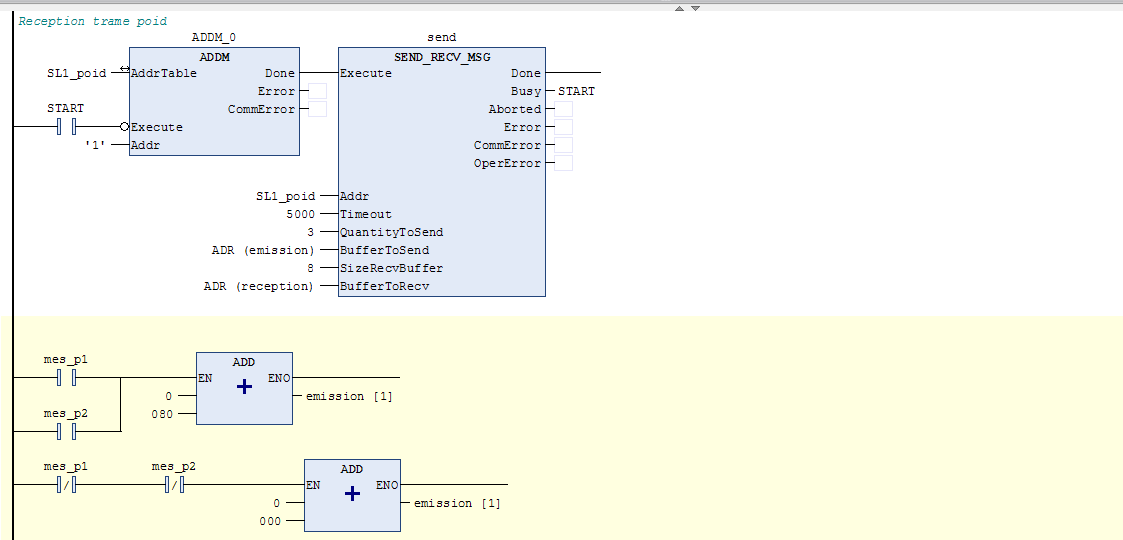This screenshot has height=540, width=1123.
Task: Click empty CommError output box of ADDM
Action: tap(317, 109)
